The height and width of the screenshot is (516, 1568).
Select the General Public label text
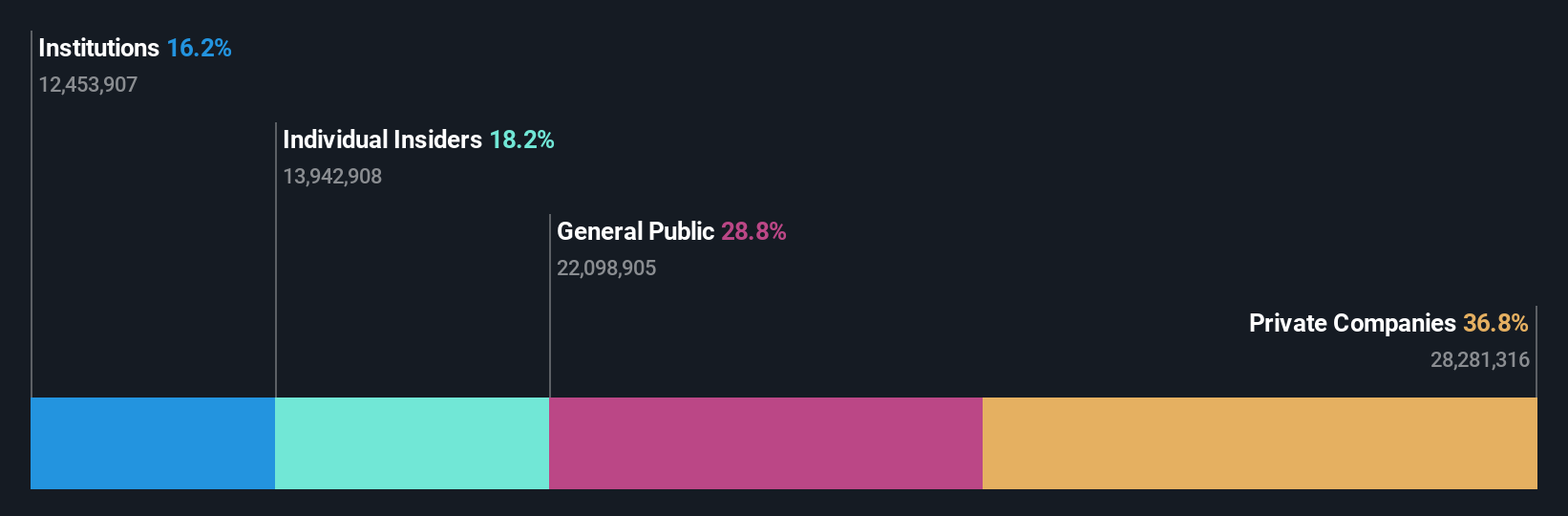coord(635,231)
